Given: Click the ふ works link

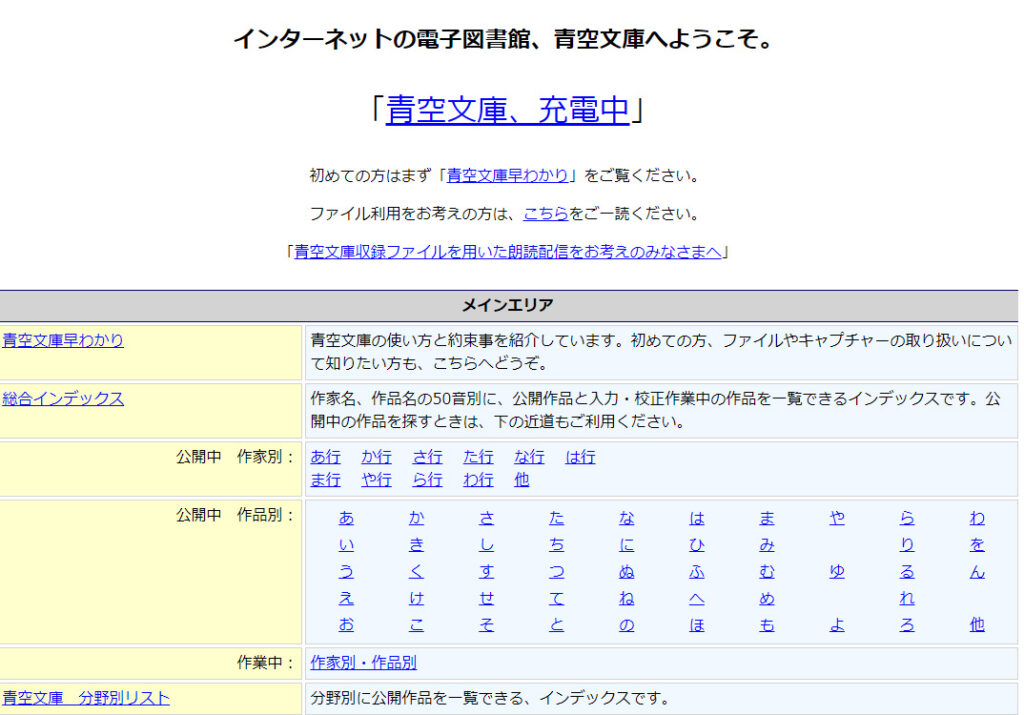Looking at the screenshot, I should click(697, 572).
